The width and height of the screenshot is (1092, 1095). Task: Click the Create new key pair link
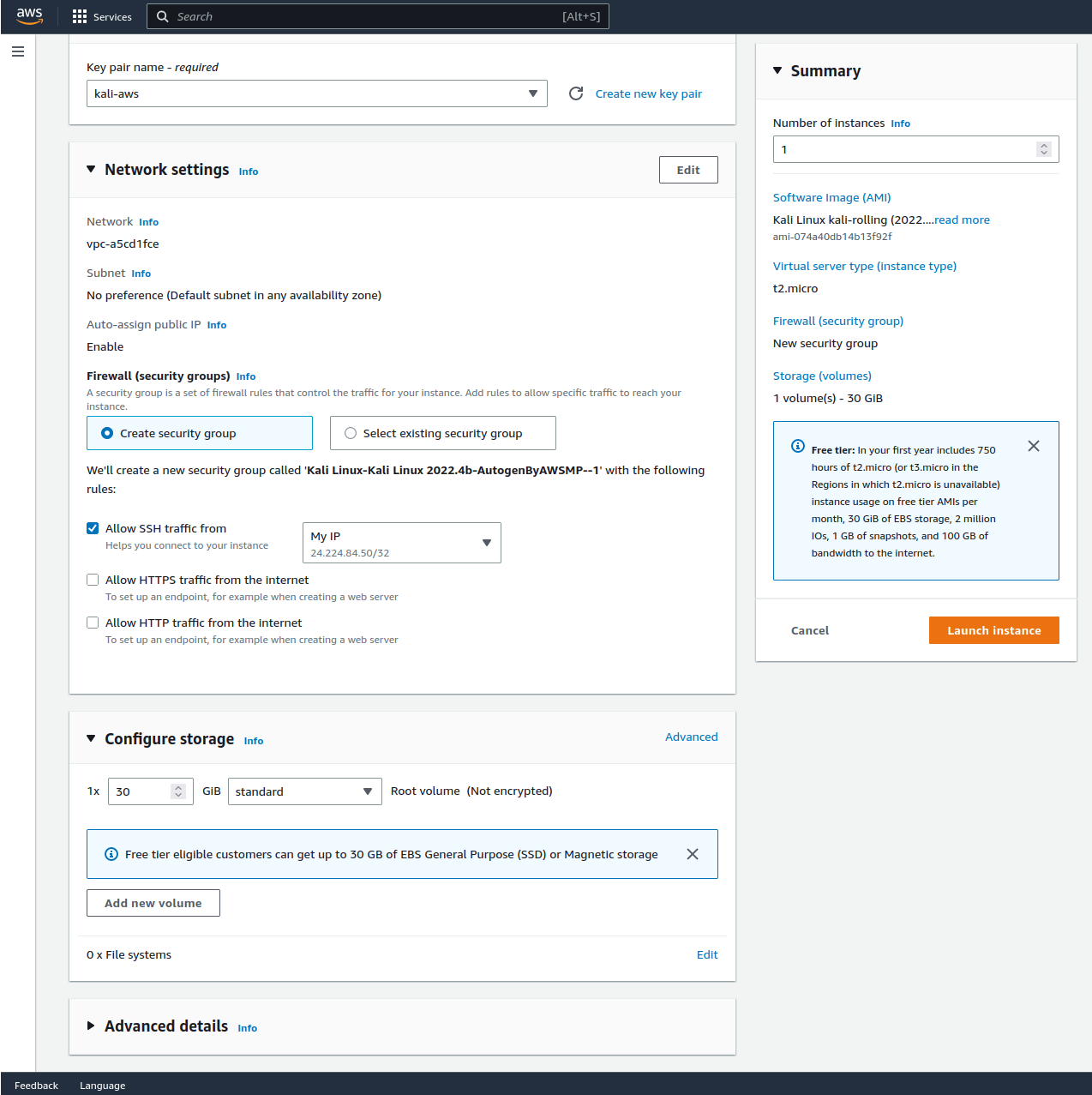[x=648, y=93]
